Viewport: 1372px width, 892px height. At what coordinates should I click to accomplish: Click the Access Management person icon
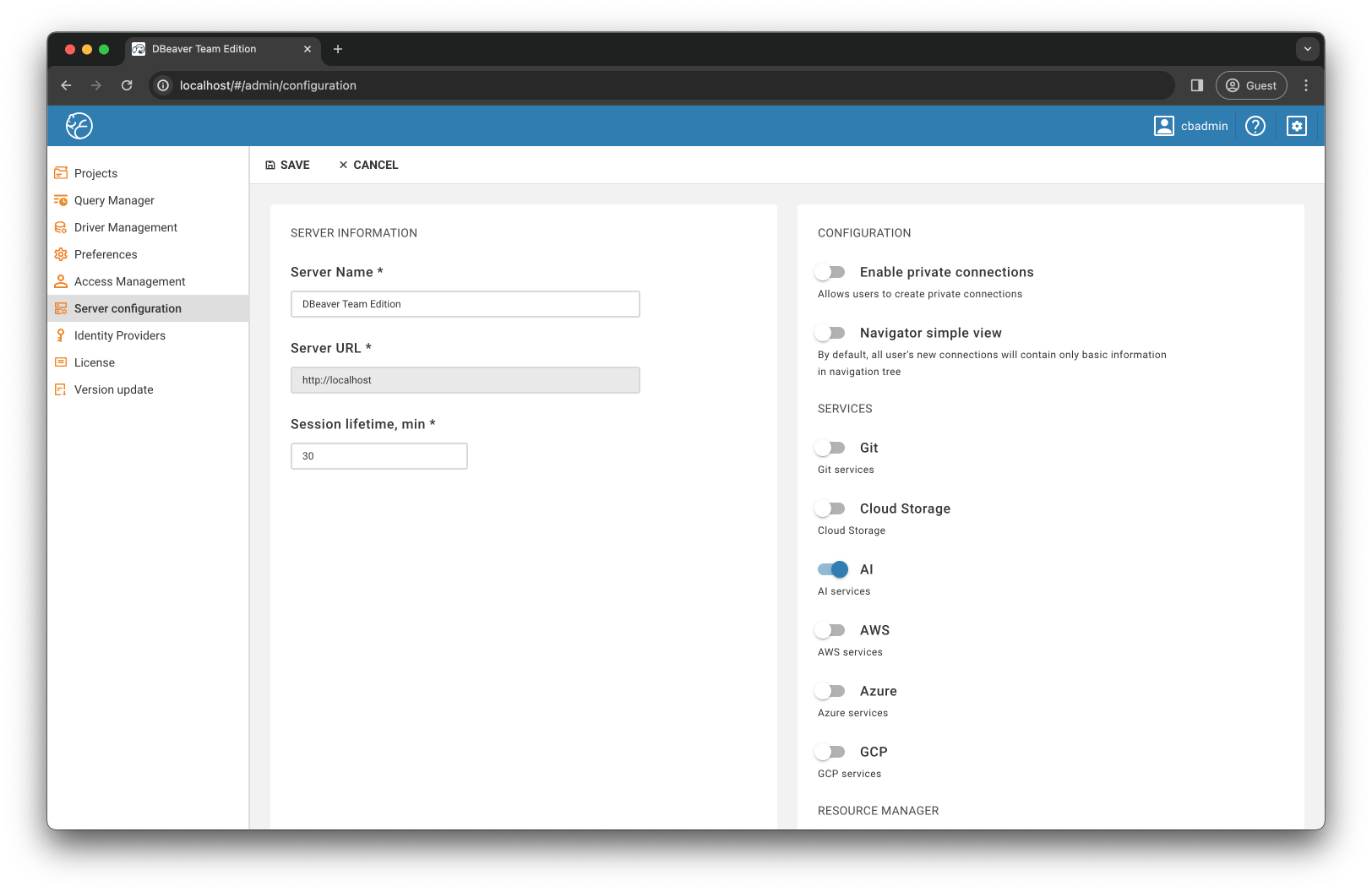click(61, 281)
